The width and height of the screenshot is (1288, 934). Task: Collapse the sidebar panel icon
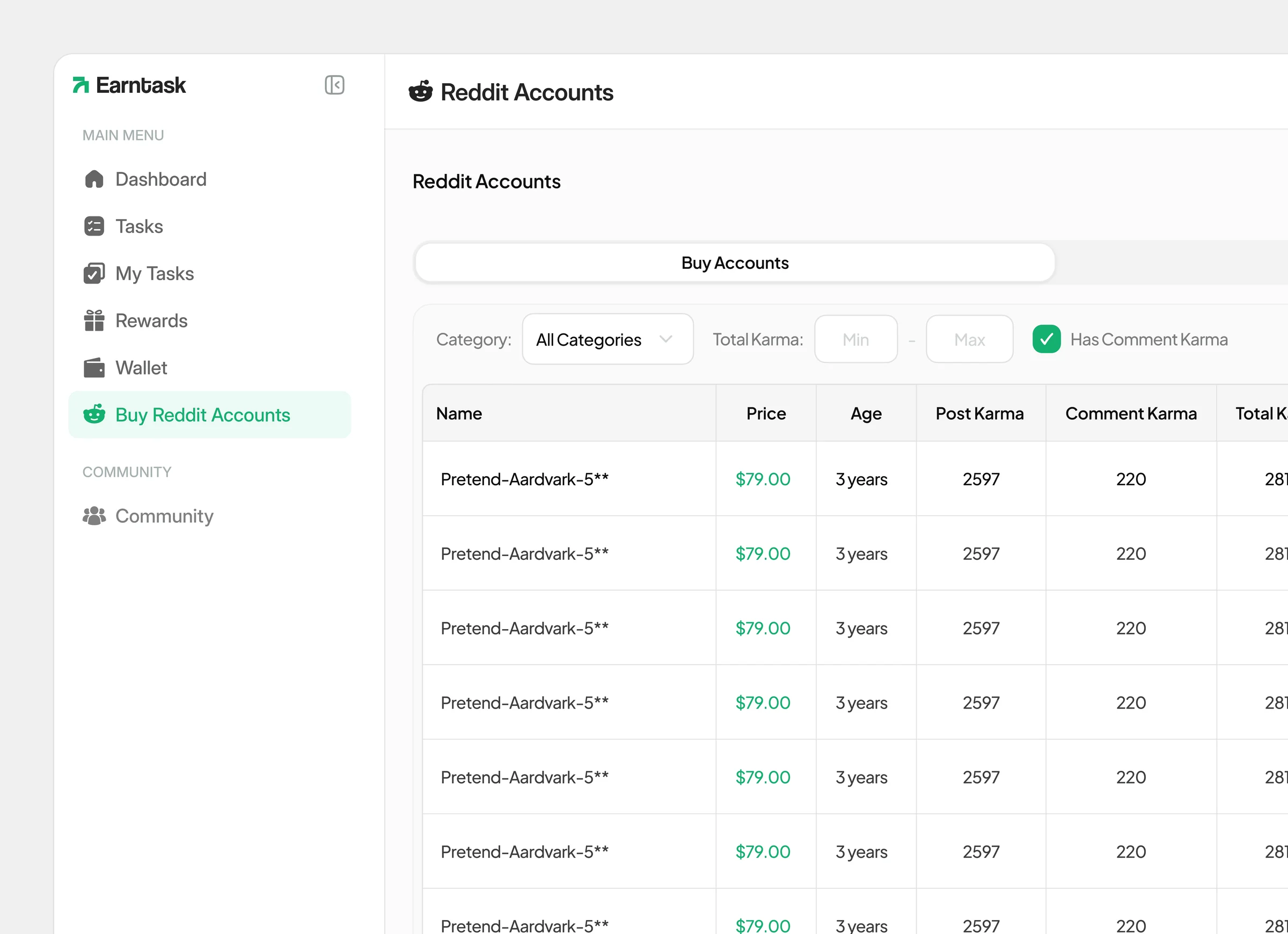334,85
